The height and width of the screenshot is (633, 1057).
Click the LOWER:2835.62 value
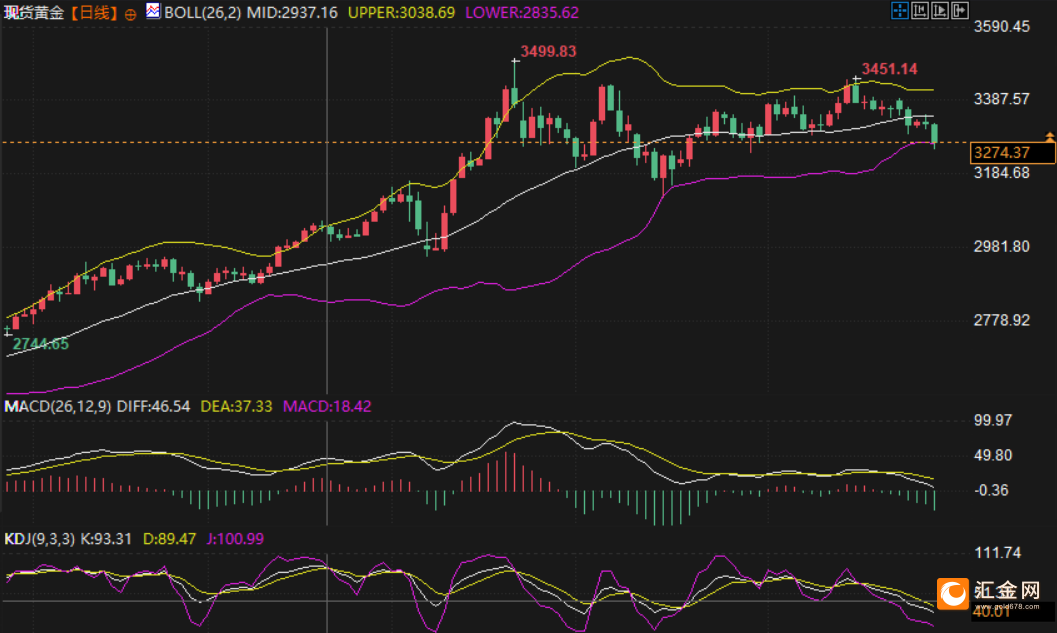(x=522, y=13)
